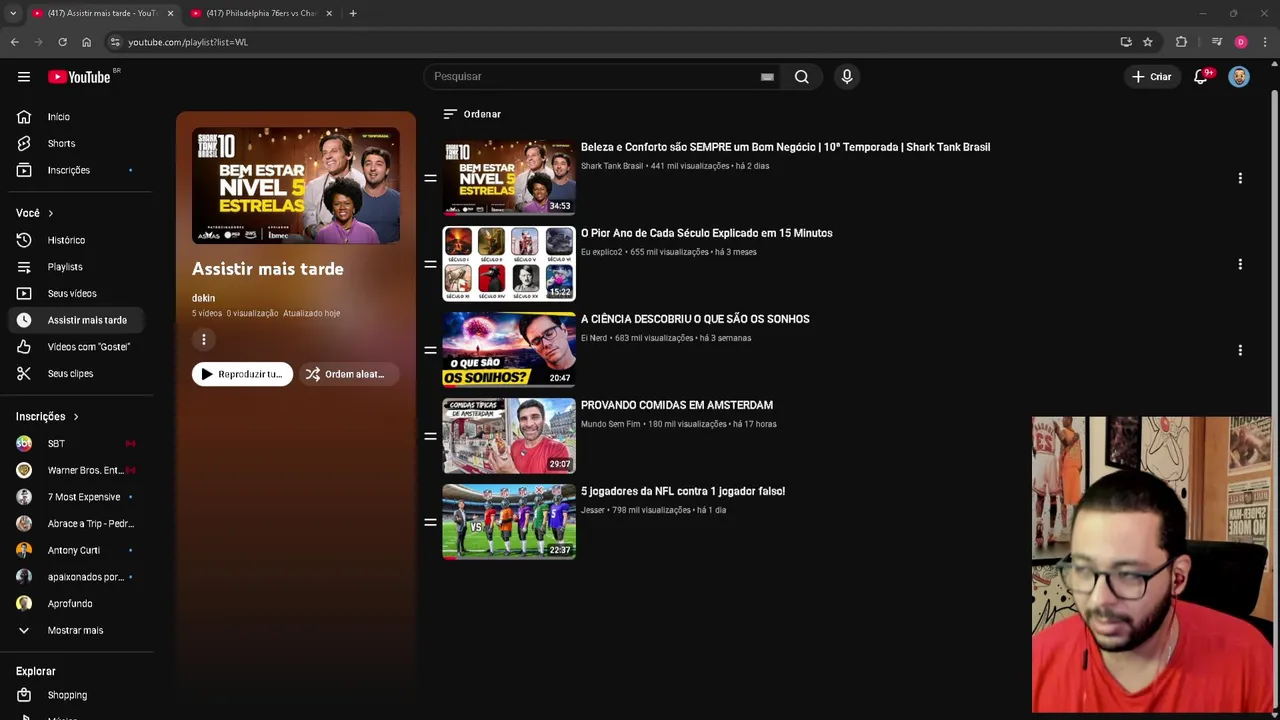Open the on-screen keyboard icon in search box
The height and width of the screenshot is (720, 1280).
[x=767, y=77]
